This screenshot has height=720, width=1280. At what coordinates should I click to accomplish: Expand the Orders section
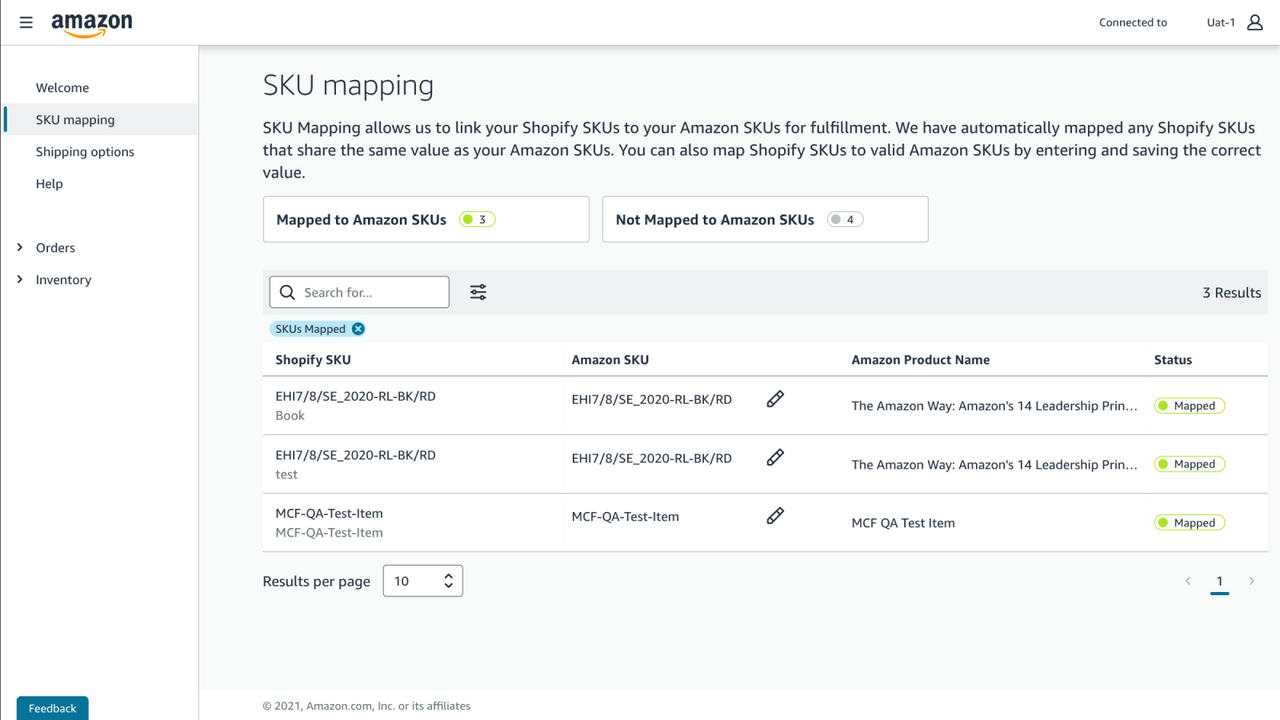tap(55, 247)
